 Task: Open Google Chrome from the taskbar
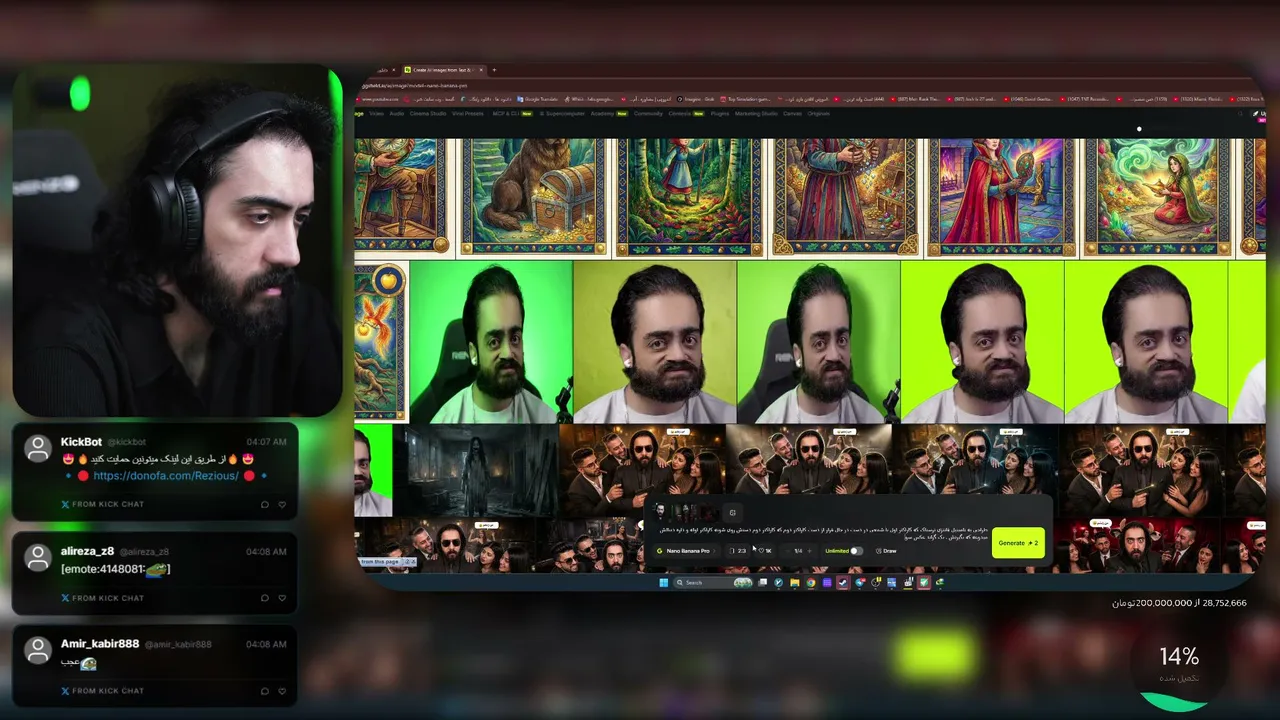[x=811, y=583]
